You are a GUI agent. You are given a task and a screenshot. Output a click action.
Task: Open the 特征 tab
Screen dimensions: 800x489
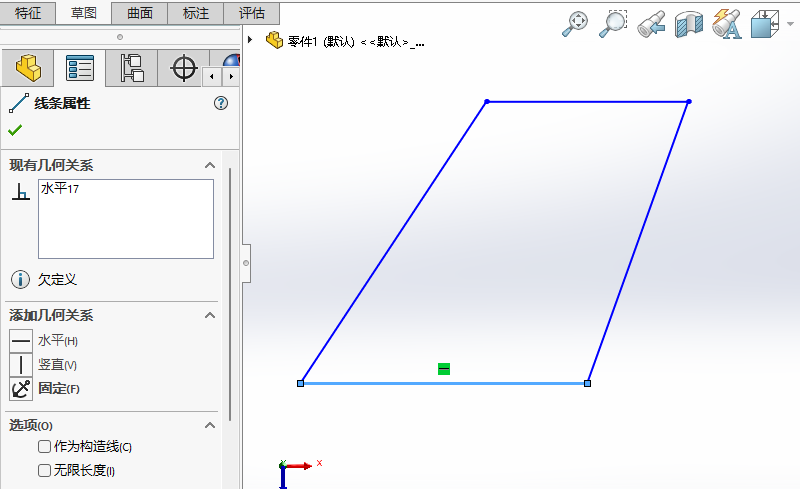pos(28,13)
